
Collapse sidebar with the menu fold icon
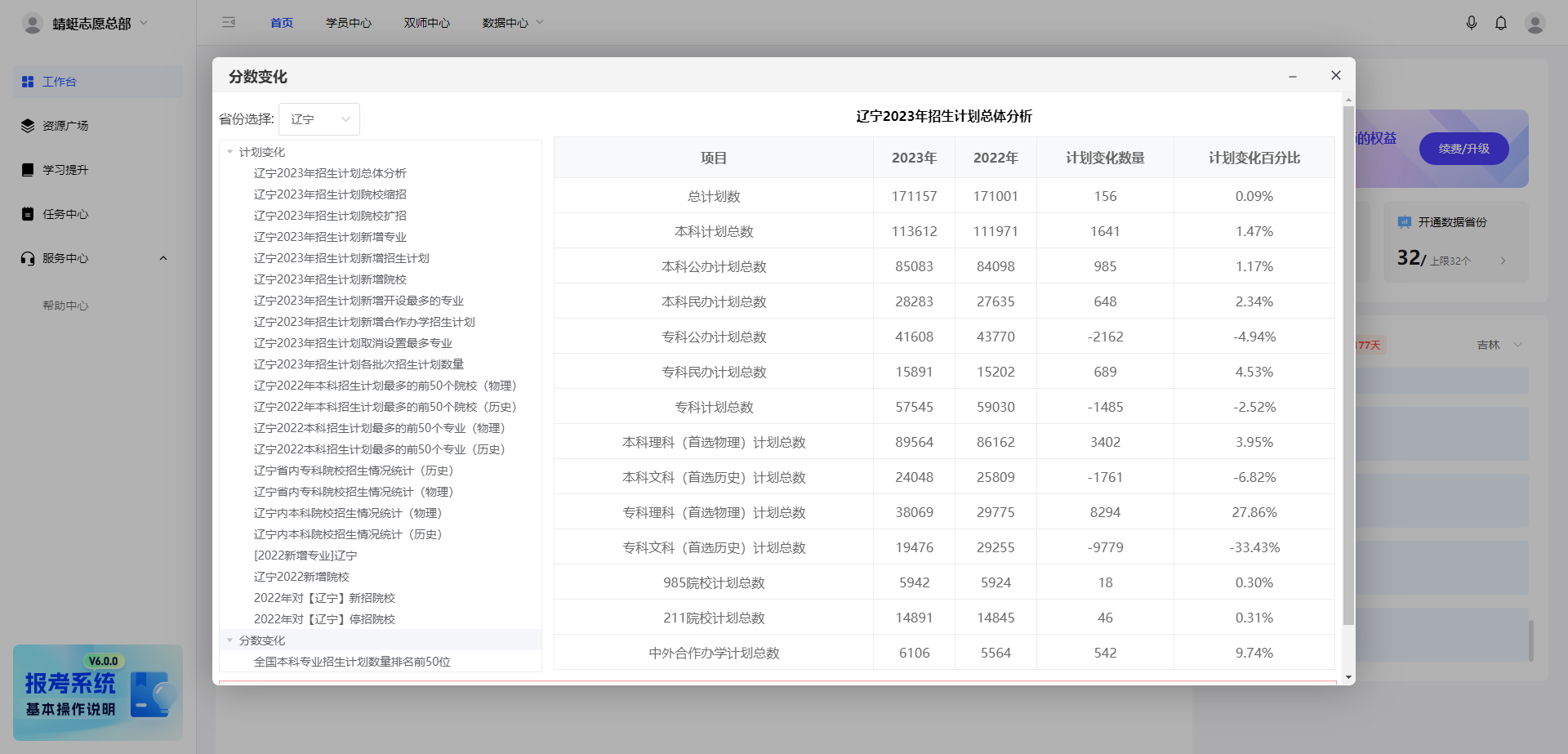click(229, 23)
